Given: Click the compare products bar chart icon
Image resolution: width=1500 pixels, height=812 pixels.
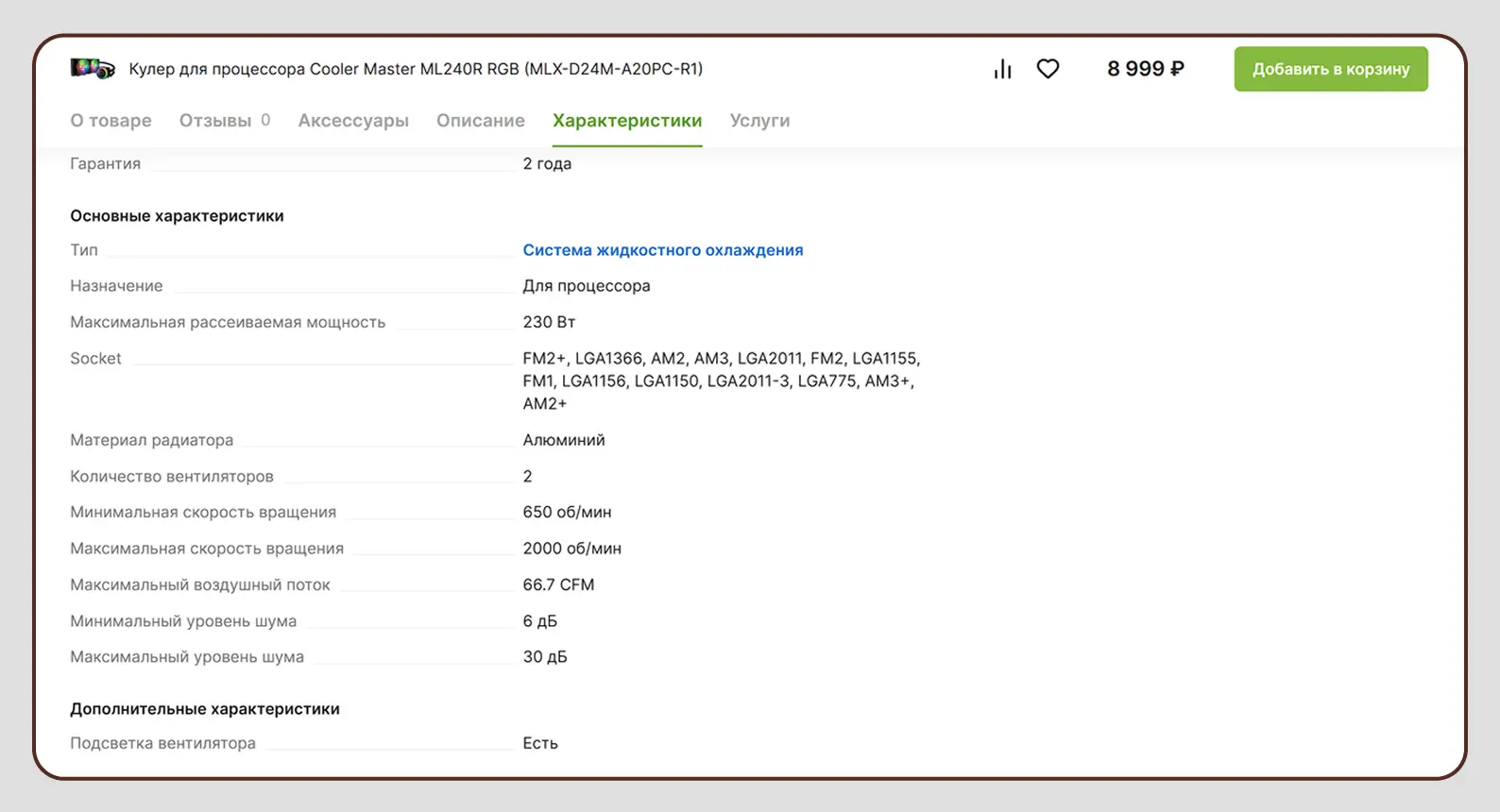Looking at the screenshot, I should pyautogui.click(x=1002, y=69).
